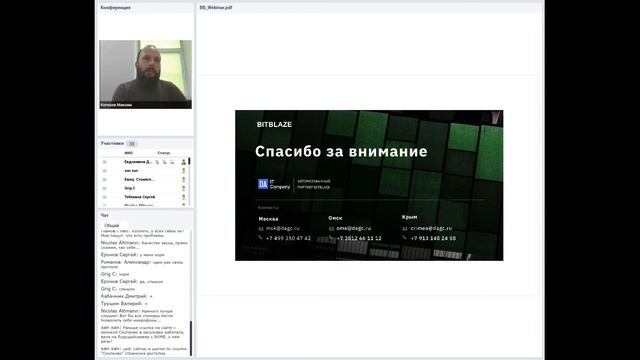This screenshot has width=640, height=360.
Task: Click the 'Спасибо за внимание' slide heading
Action: coord(341,151)
